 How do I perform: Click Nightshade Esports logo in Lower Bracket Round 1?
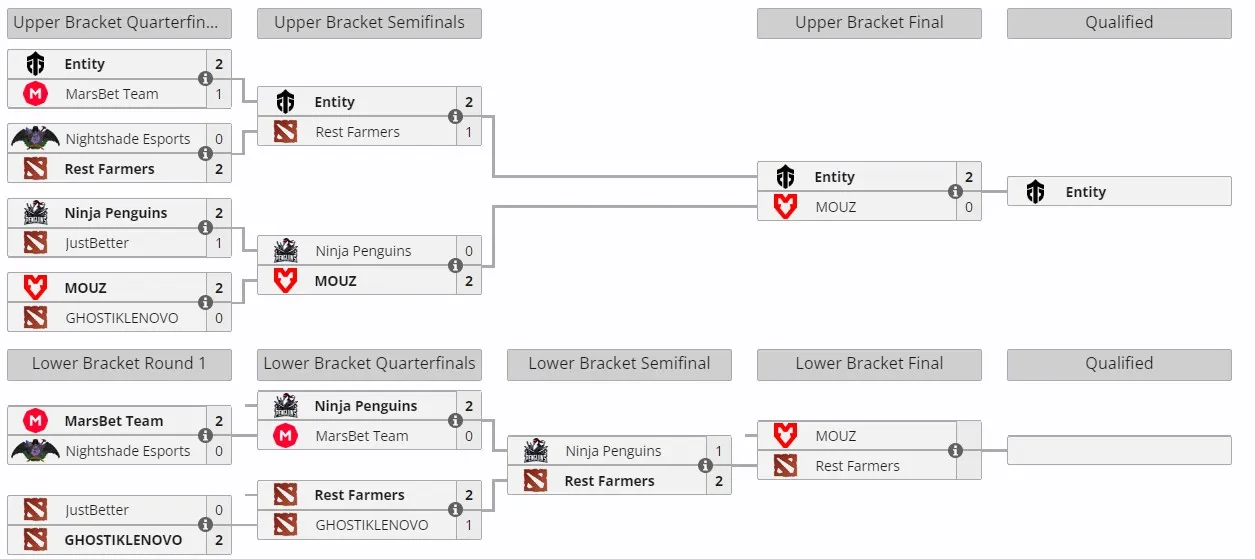tap(36, 451)
